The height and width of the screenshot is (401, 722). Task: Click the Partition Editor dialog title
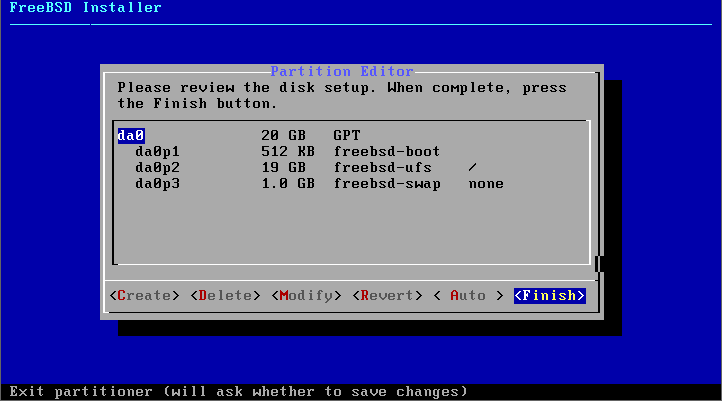342,71
